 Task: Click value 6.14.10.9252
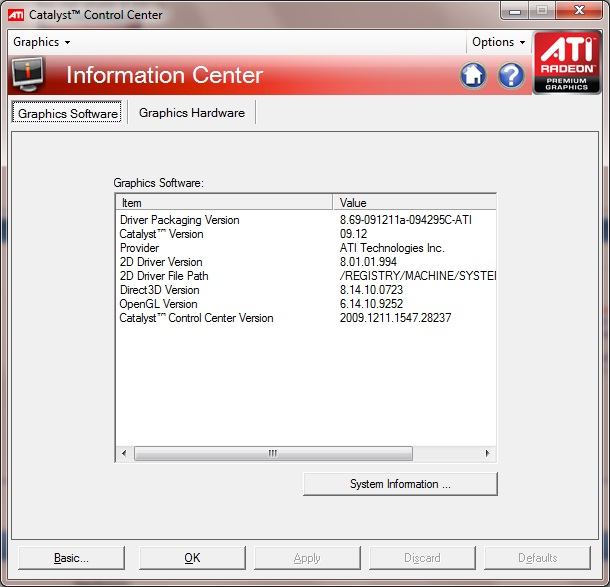tap(371, 304)
